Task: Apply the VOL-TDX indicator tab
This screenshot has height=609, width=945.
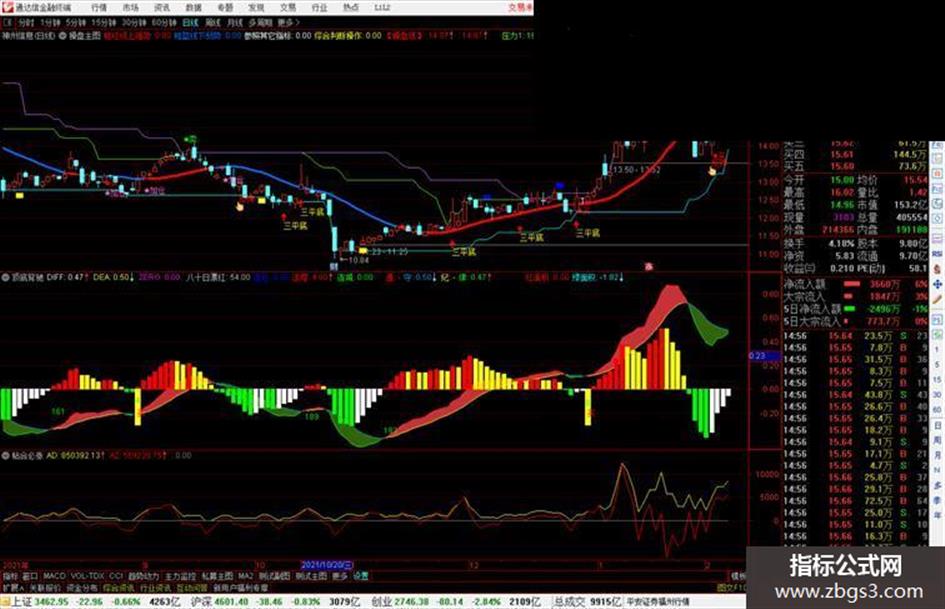Action: (x=87, y=576)
